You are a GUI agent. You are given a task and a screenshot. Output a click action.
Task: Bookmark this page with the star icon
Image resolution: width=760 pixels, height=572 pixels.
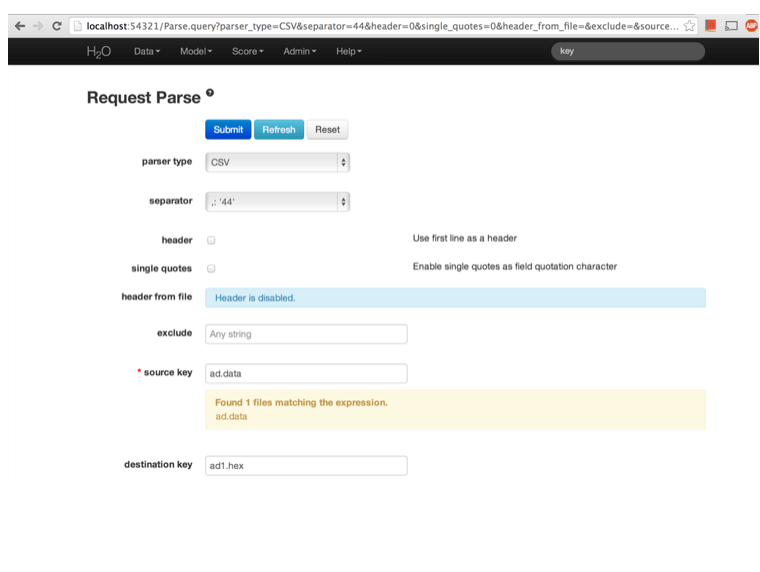(690, 26)
